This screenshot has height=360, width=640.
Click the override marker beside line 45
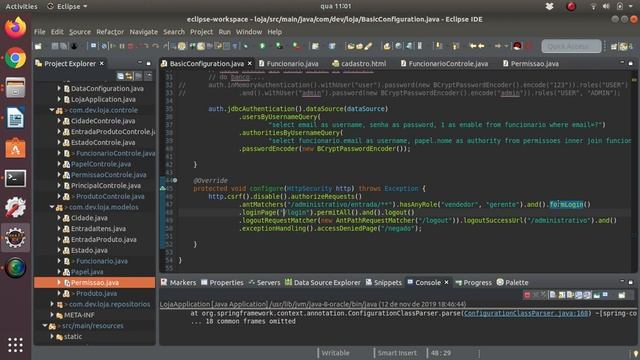pyautogui.click(x=163, y=189)
